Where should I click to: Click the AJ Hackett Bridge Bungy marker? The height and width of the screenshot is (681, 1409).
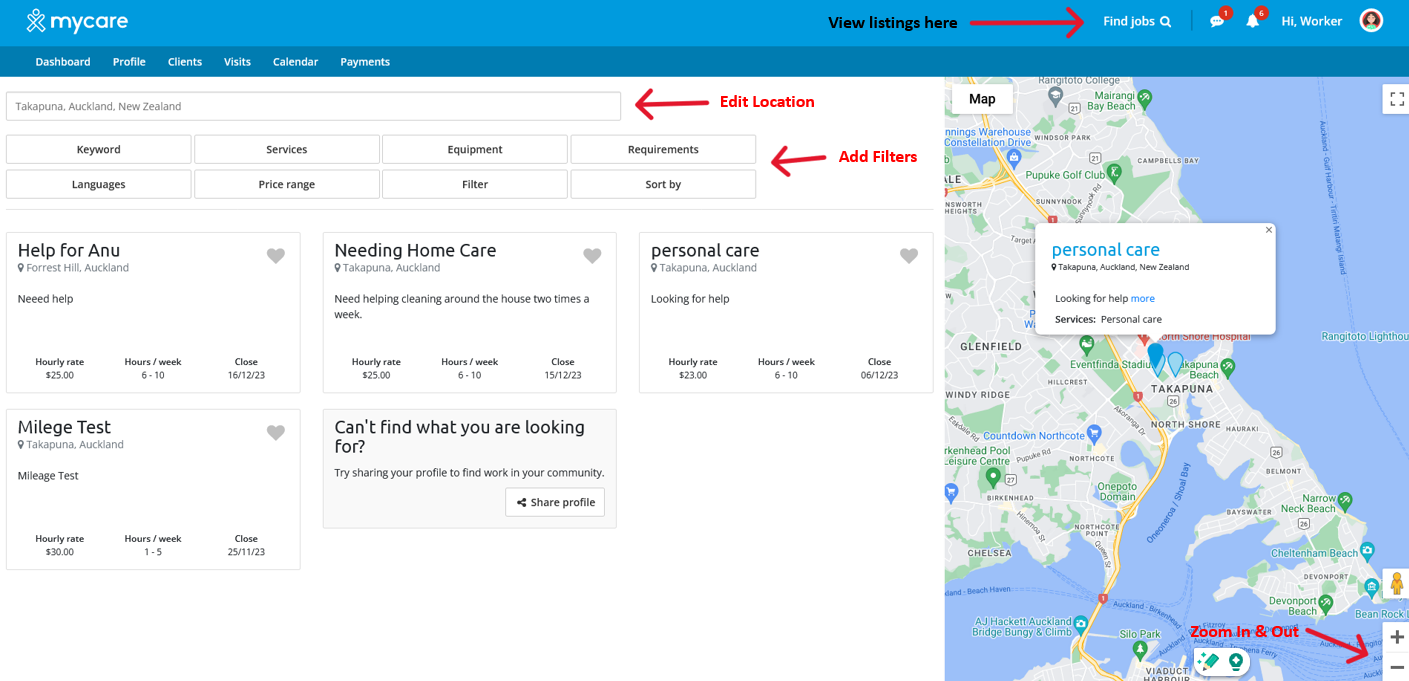pyautogui.click(x=1081, y=625)
